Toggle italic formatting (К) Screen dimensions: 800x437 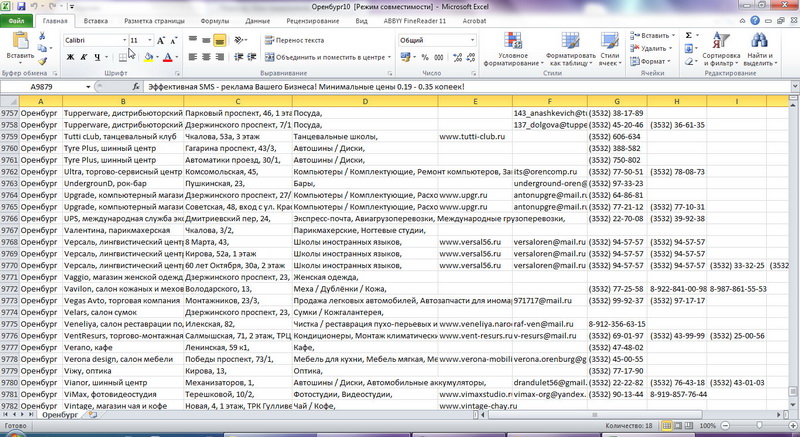[x=84, y=57]
